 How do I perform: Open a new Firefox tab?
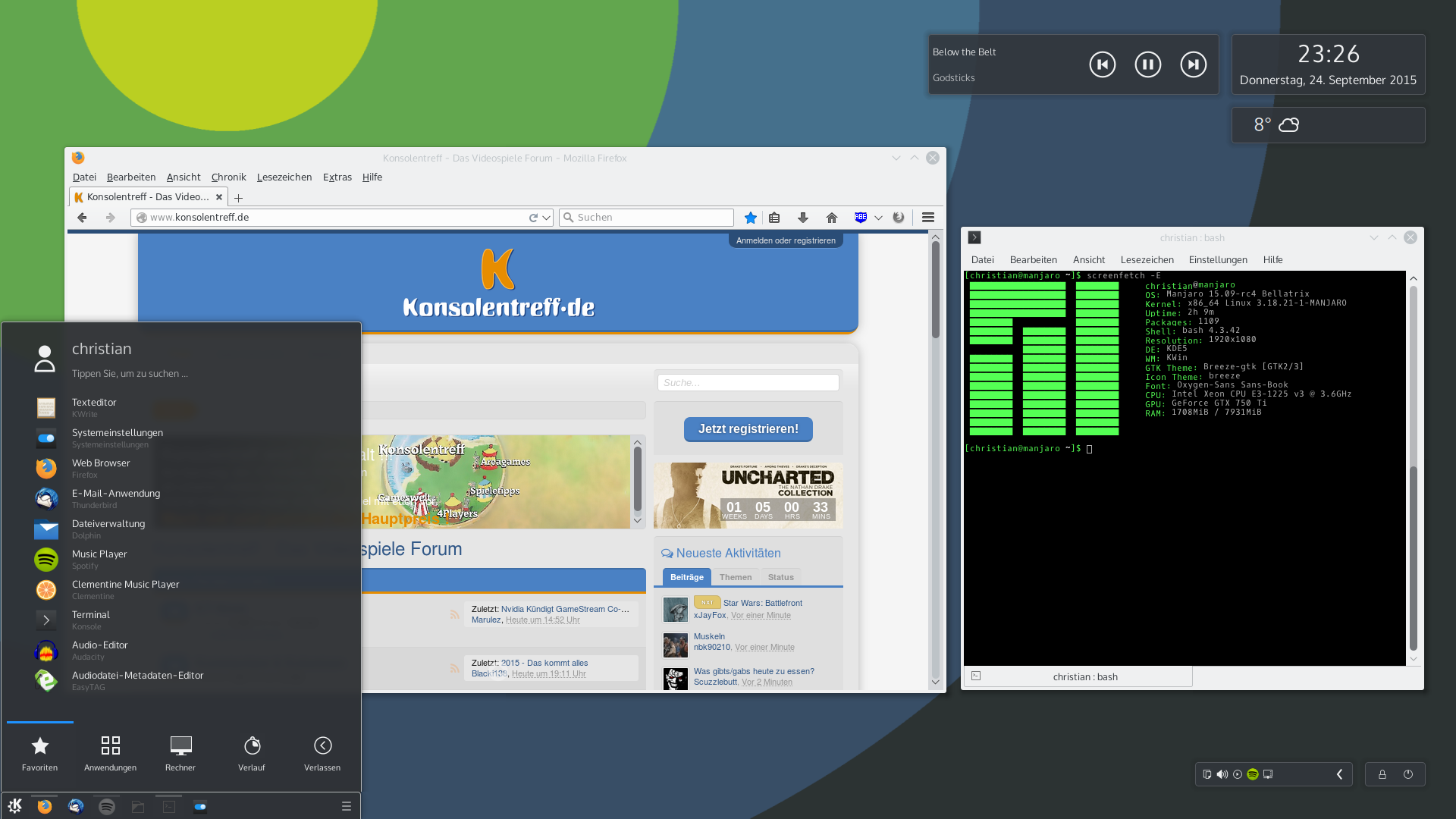[x=238, y=198]
